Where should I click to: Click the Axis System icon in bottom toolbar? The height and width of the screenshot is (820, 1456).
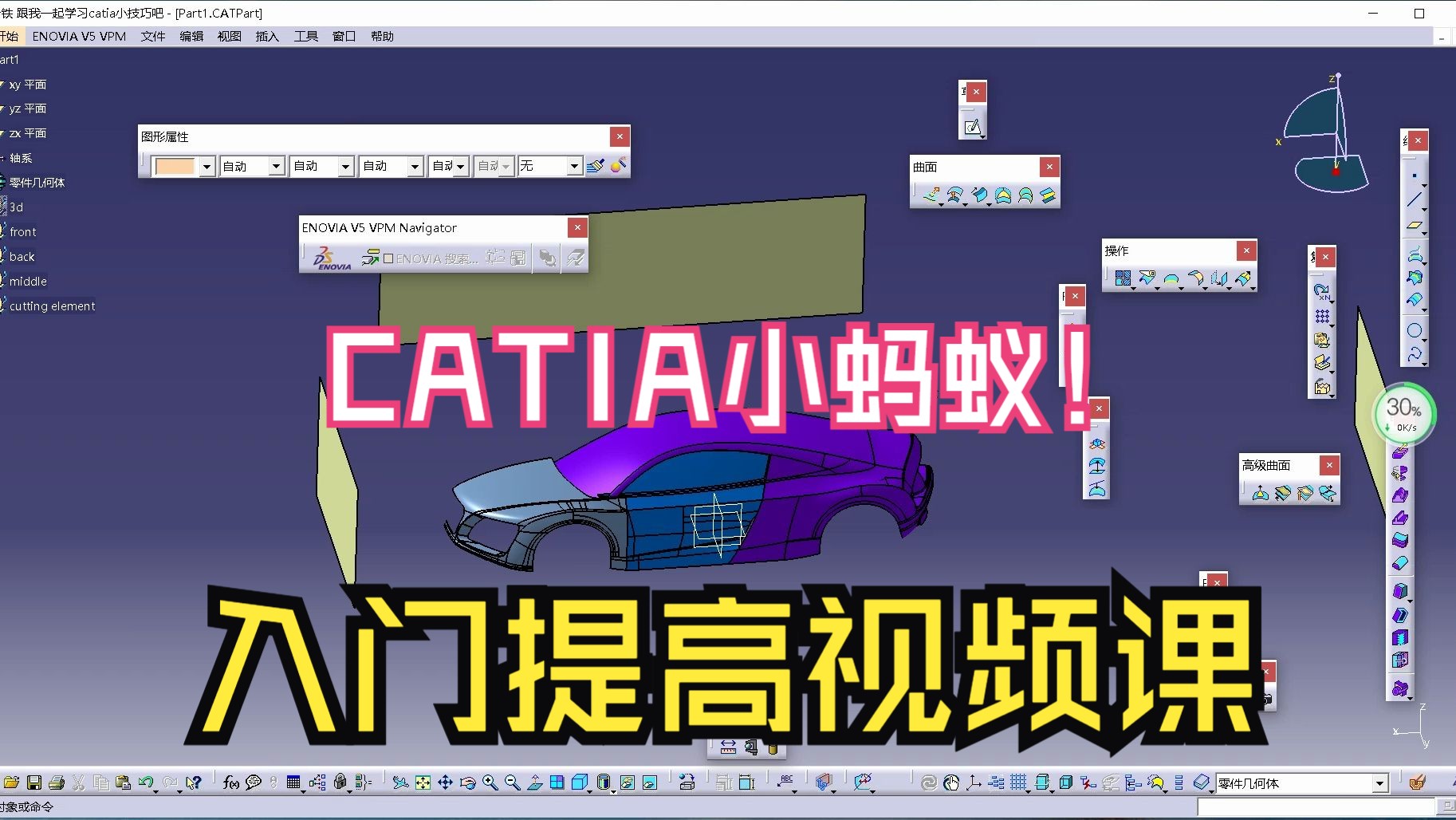tap(974, 783)
